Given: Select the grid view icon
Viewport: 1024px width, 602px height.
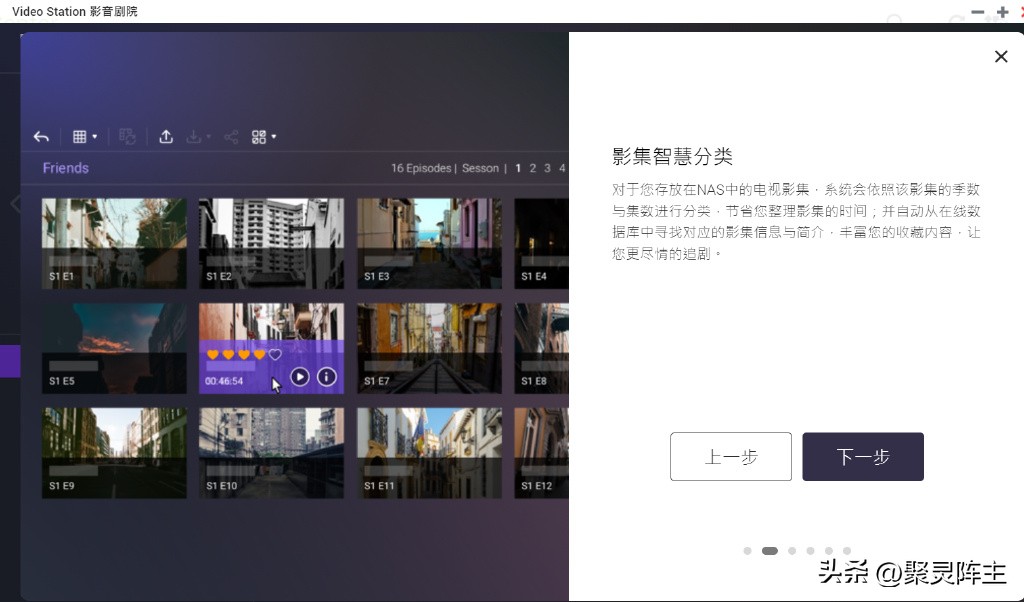Looking at the screenshot, I should (x=81, y=135).
